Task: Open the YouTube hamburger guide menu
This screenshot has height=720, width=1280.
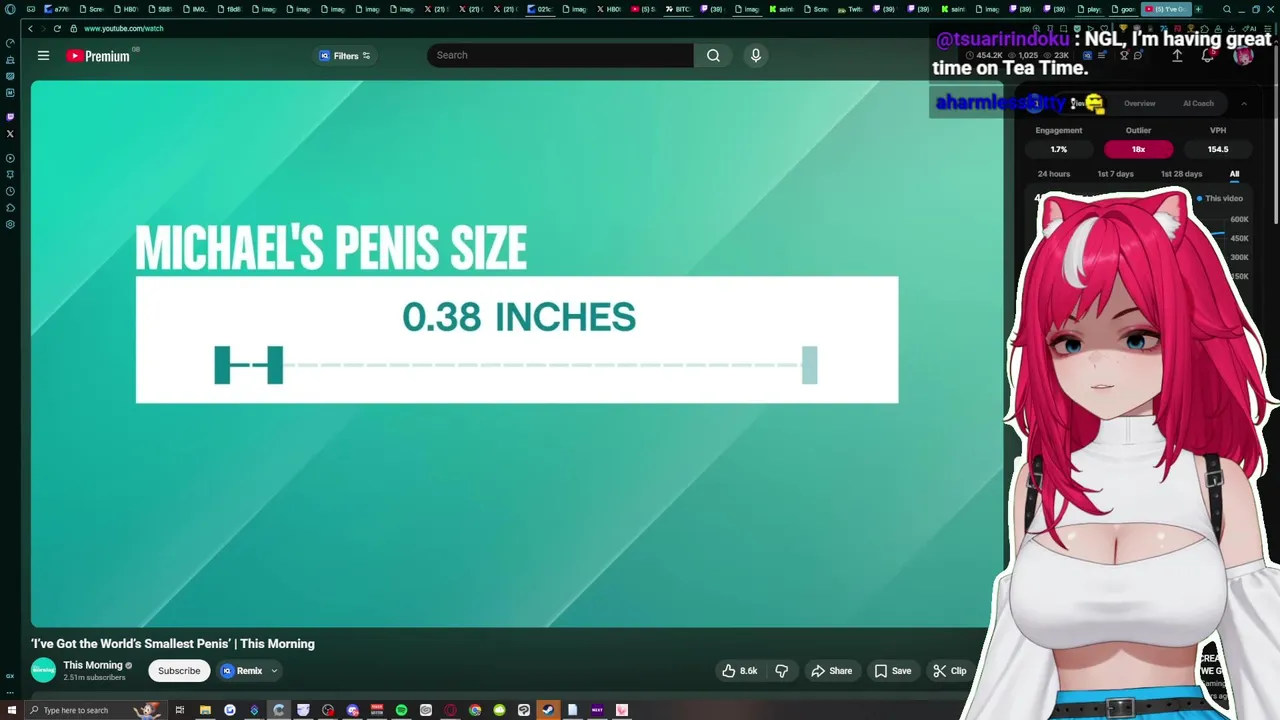Action: [x=43, y=56]
